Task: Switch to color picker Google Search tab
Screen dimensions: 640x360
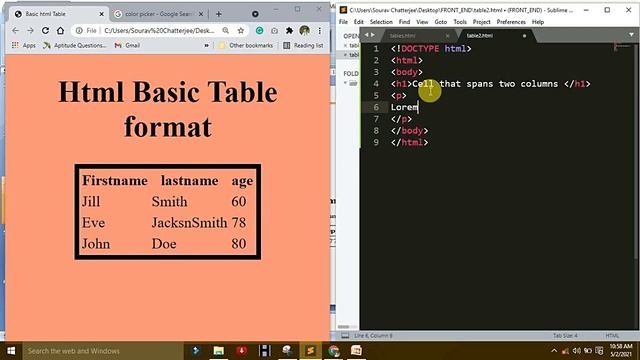Action: (x=158, y=14)
